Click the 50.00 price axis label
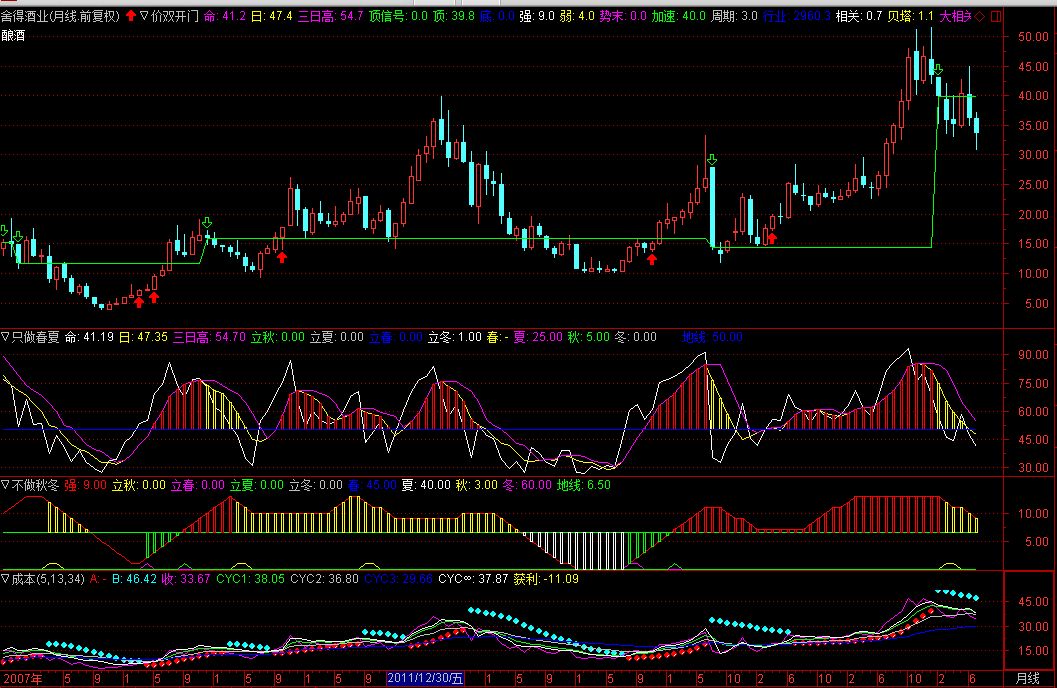This screenshot has height=688, width=1057. pos(1033,37)
